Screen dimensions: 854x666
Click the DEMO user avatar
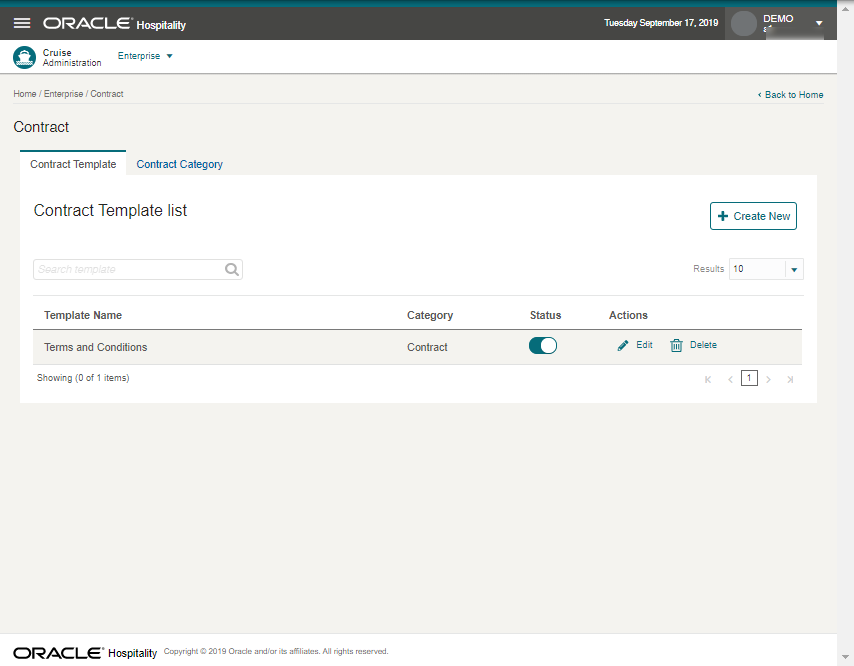[x=743, y=23]
